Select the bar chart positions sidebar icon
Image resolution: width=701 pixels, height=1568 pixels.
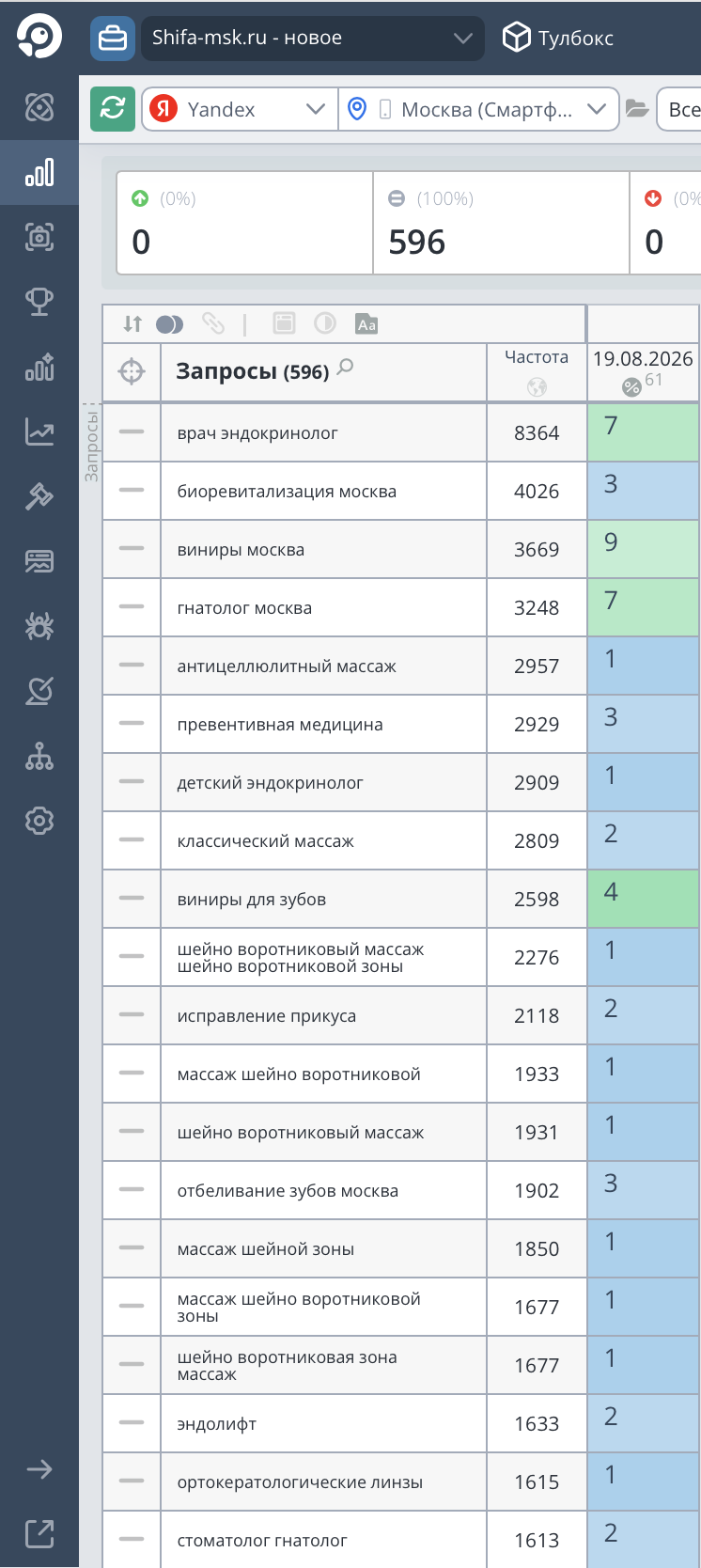point(39,173)
